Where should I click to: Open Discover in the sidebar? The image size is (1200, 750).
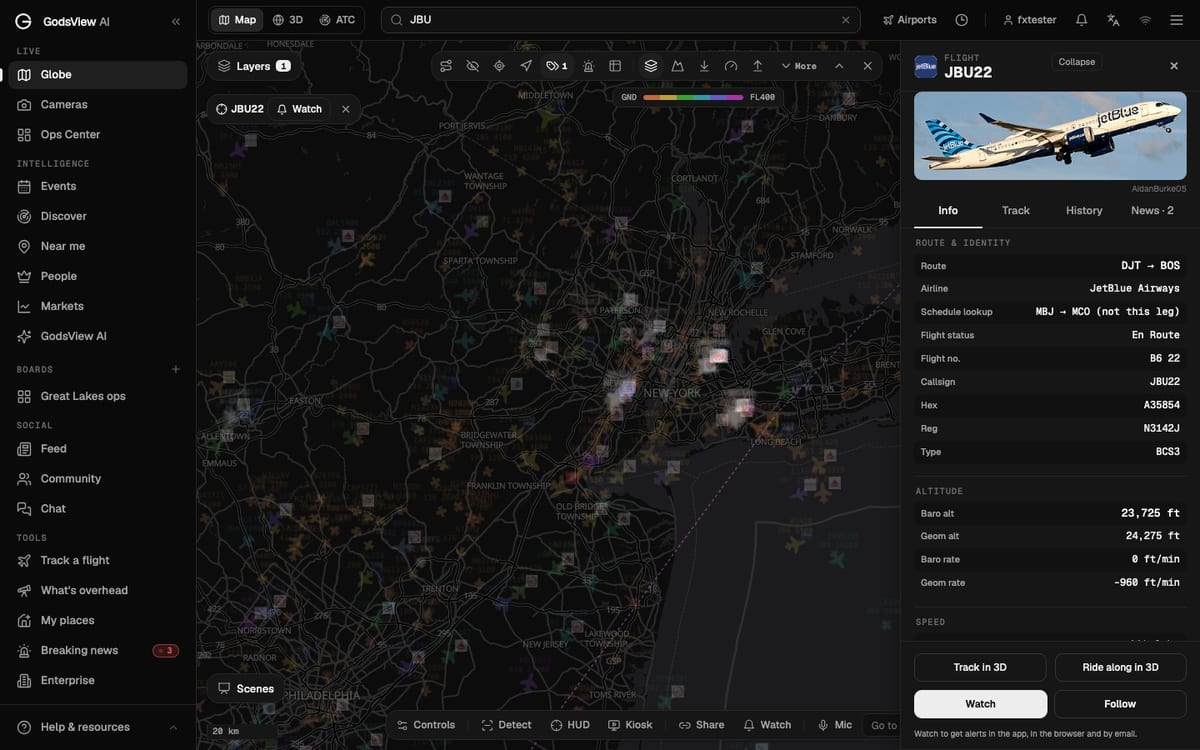[98, 216]
